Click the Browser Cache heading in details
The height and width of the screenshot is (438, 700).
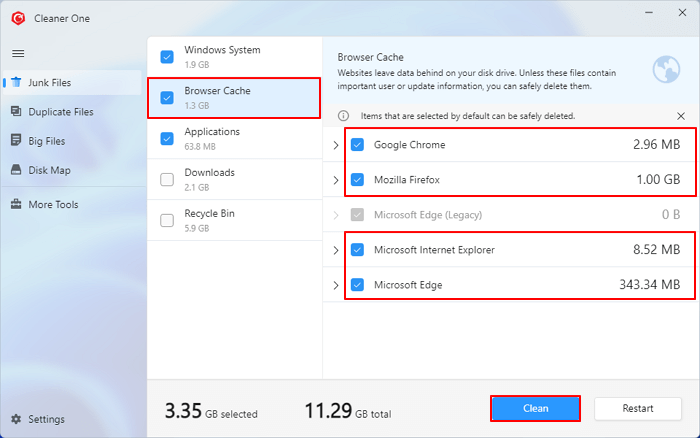(371, 57)
